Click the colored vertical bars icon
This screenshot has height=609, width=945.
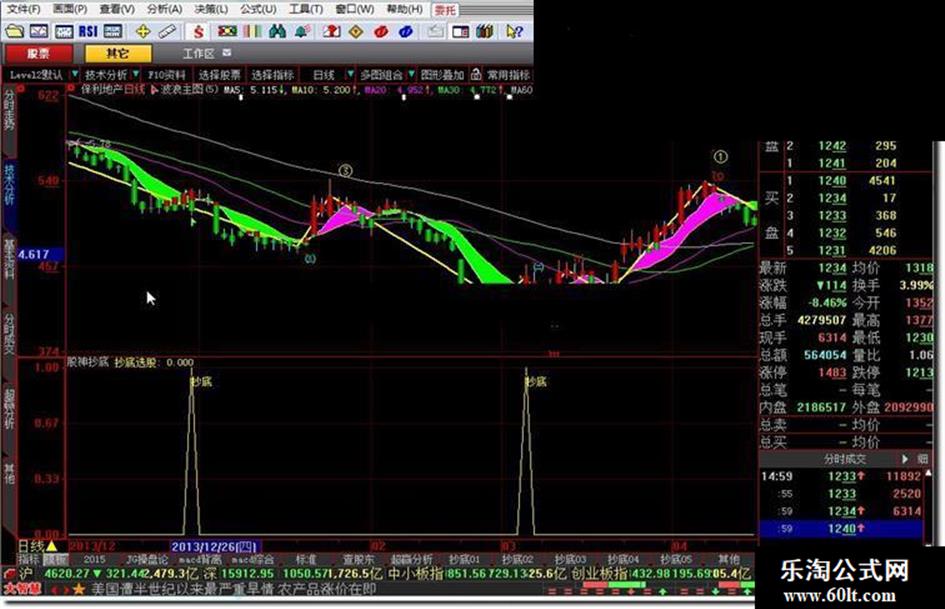pos(253,31)
